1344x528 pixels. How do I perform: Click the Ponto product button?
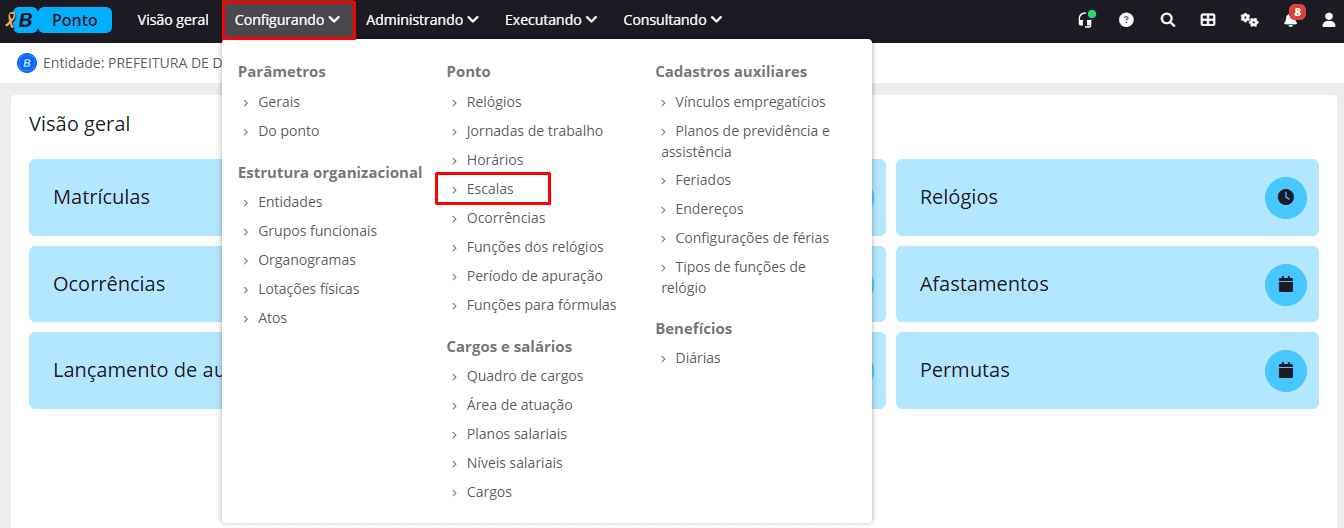click(75, 20)
